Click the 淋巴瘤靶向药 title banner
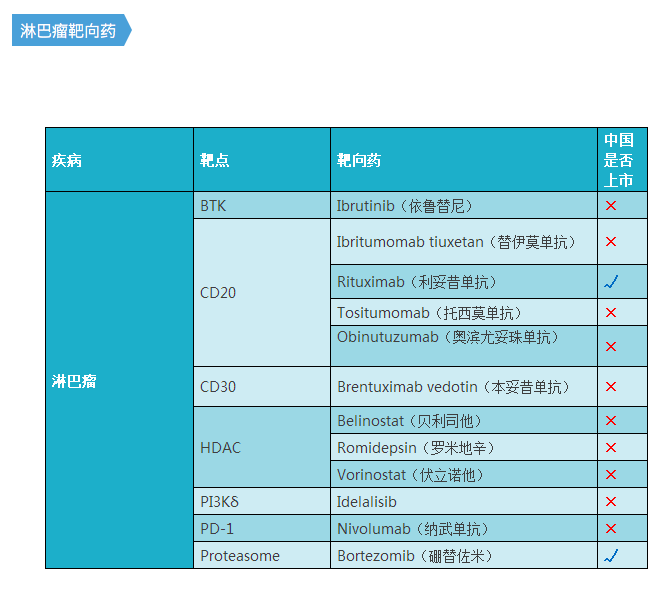 point(71,30)
